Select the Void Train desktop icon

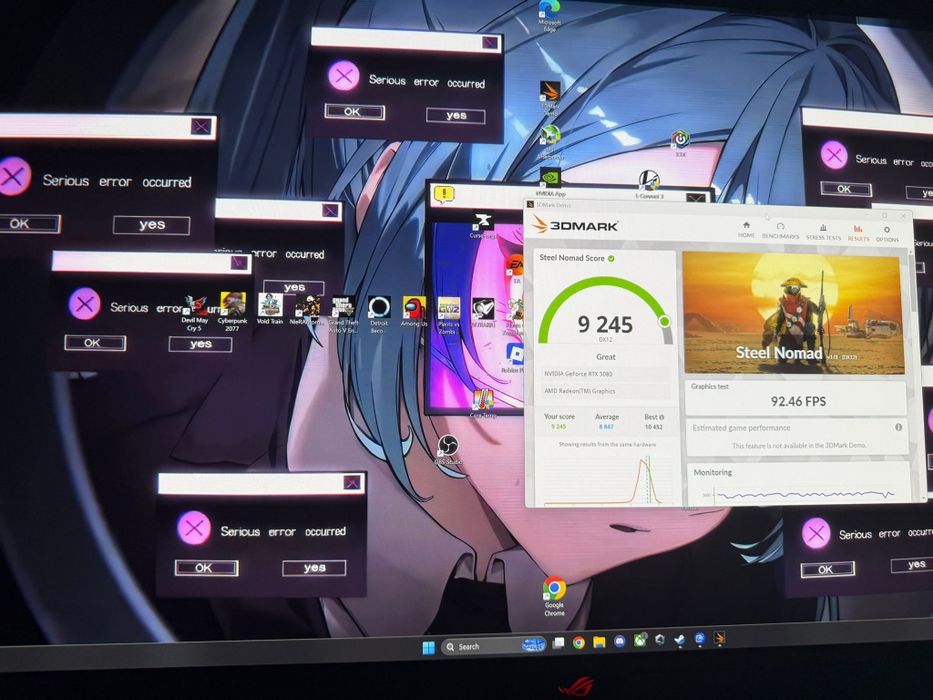click(x=270, y=310)
